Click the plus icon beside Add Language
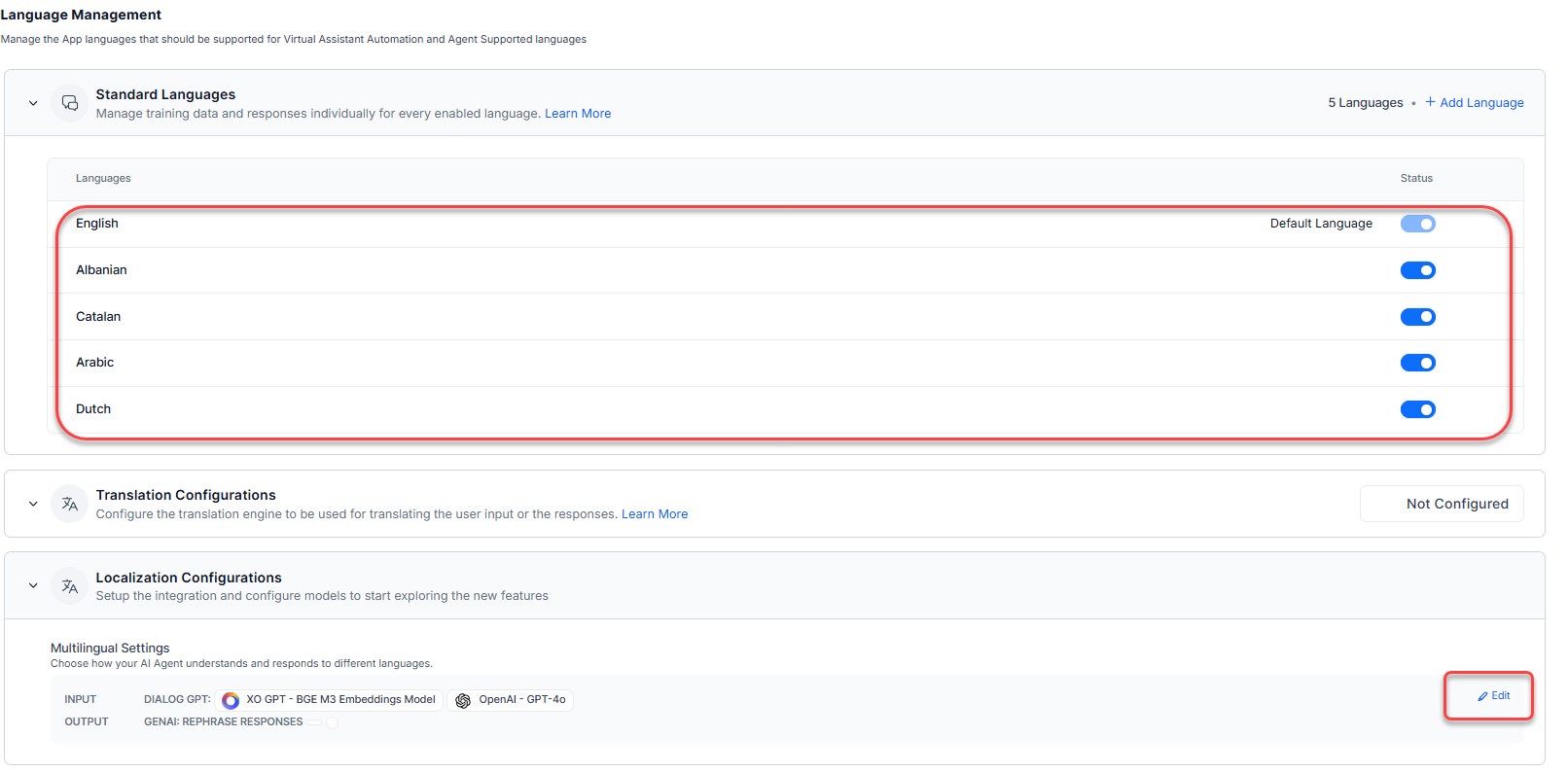 (1430, 102)
